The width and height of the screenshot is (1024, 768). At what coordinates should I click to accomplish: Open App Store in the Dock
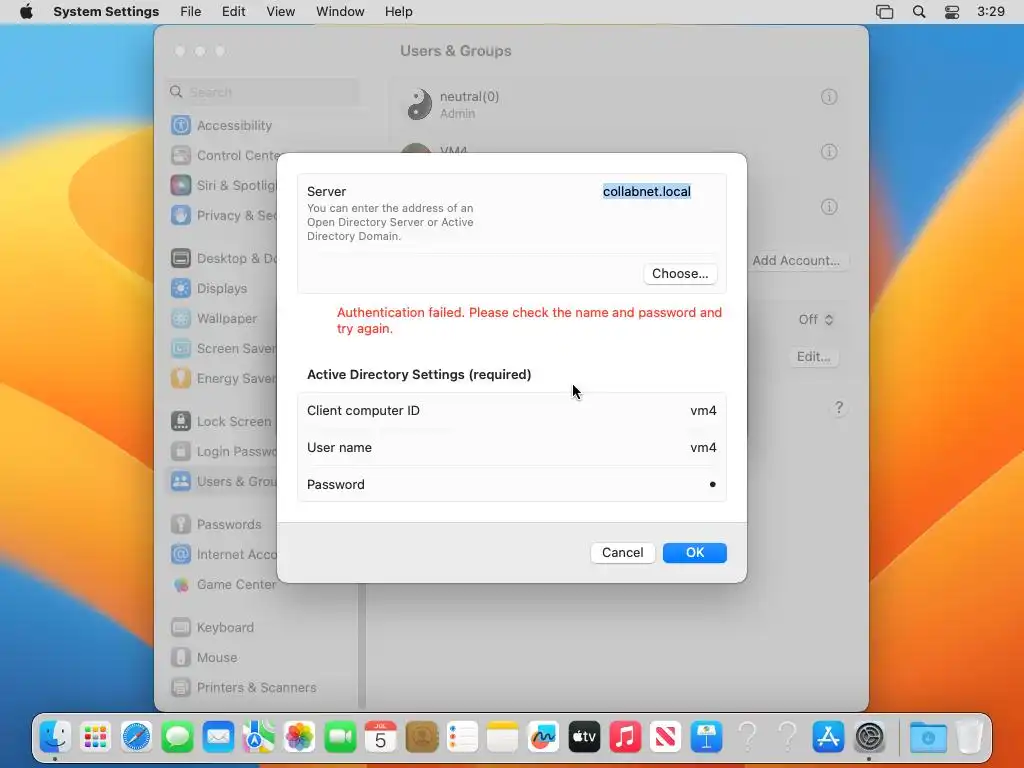pos(829,737)
